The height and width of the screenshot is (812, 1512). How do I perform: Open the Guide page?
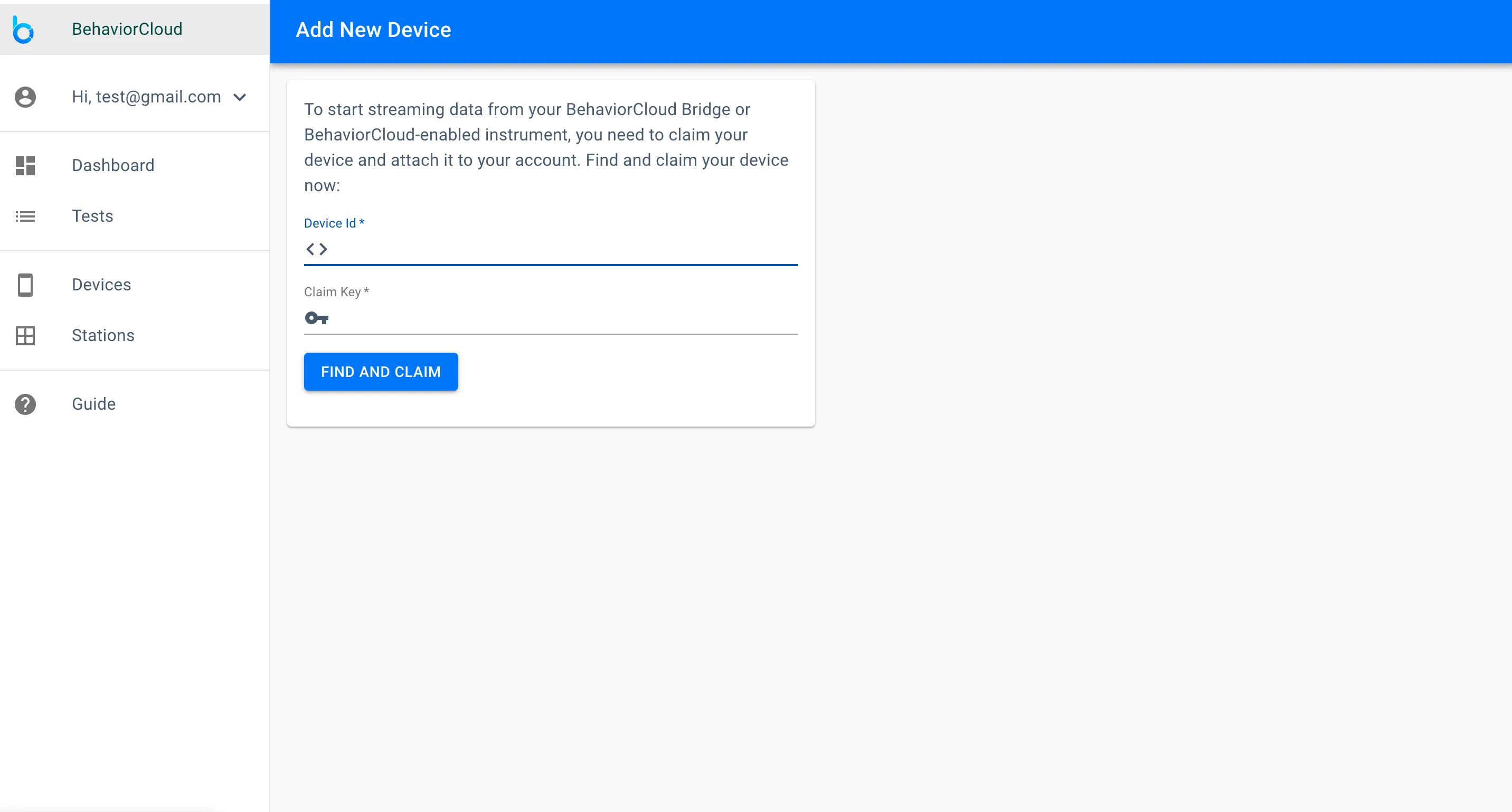[x=93, y=404]
